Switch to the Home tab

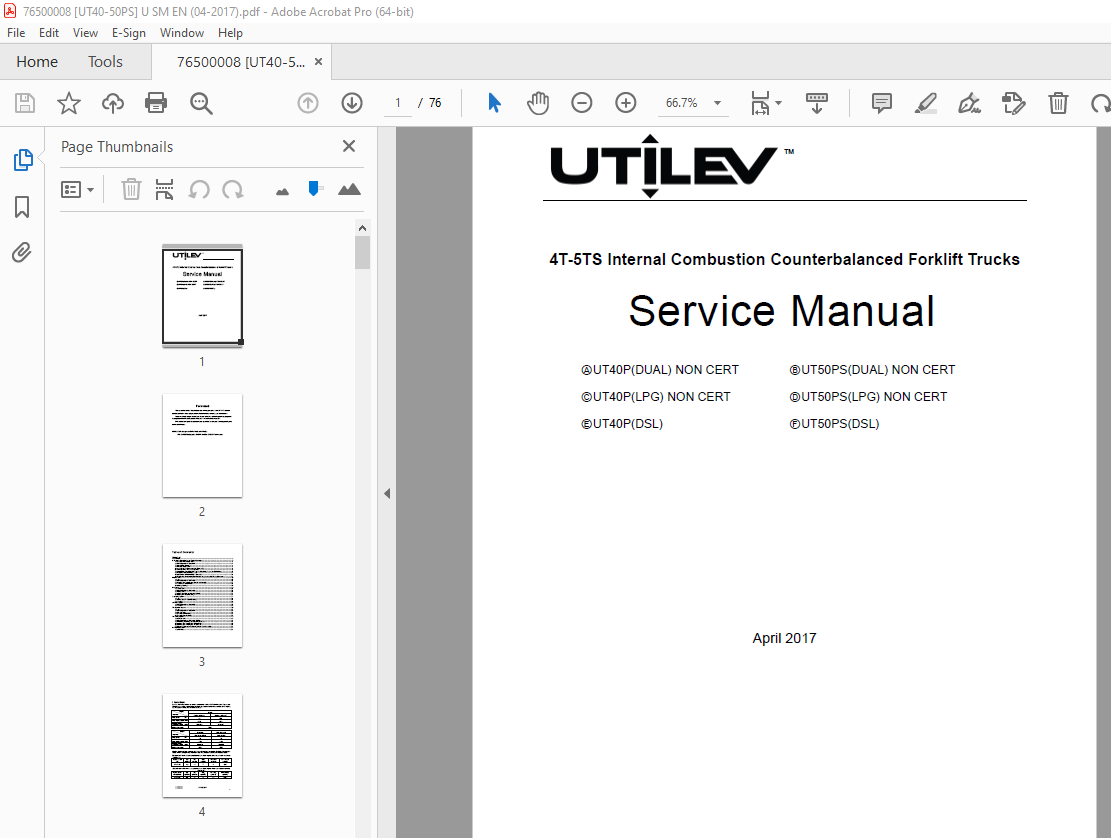[37, 62]
